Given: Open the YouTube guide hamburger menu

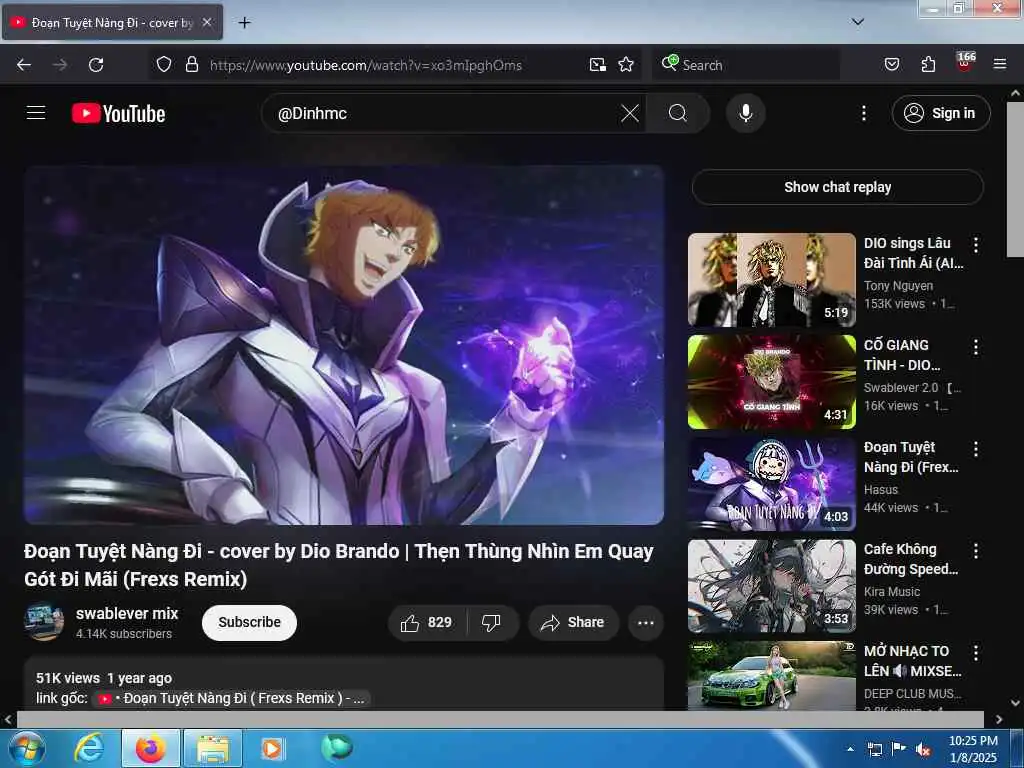Looking at the screenshot, I should 36,113.
